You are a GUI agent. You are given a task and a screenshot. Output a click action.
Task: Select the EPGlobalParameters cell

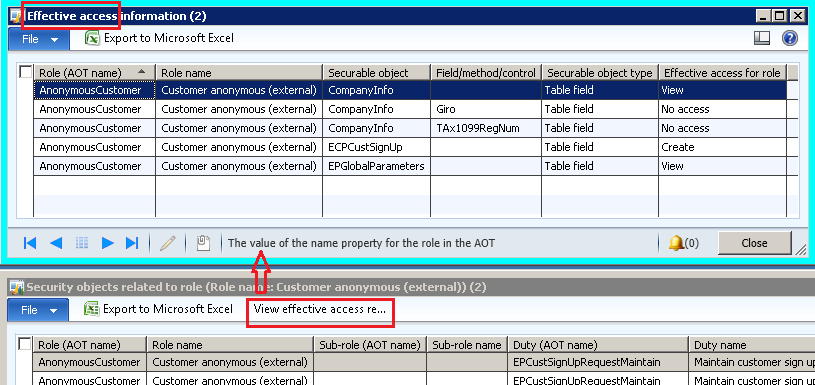click(377, 166)
